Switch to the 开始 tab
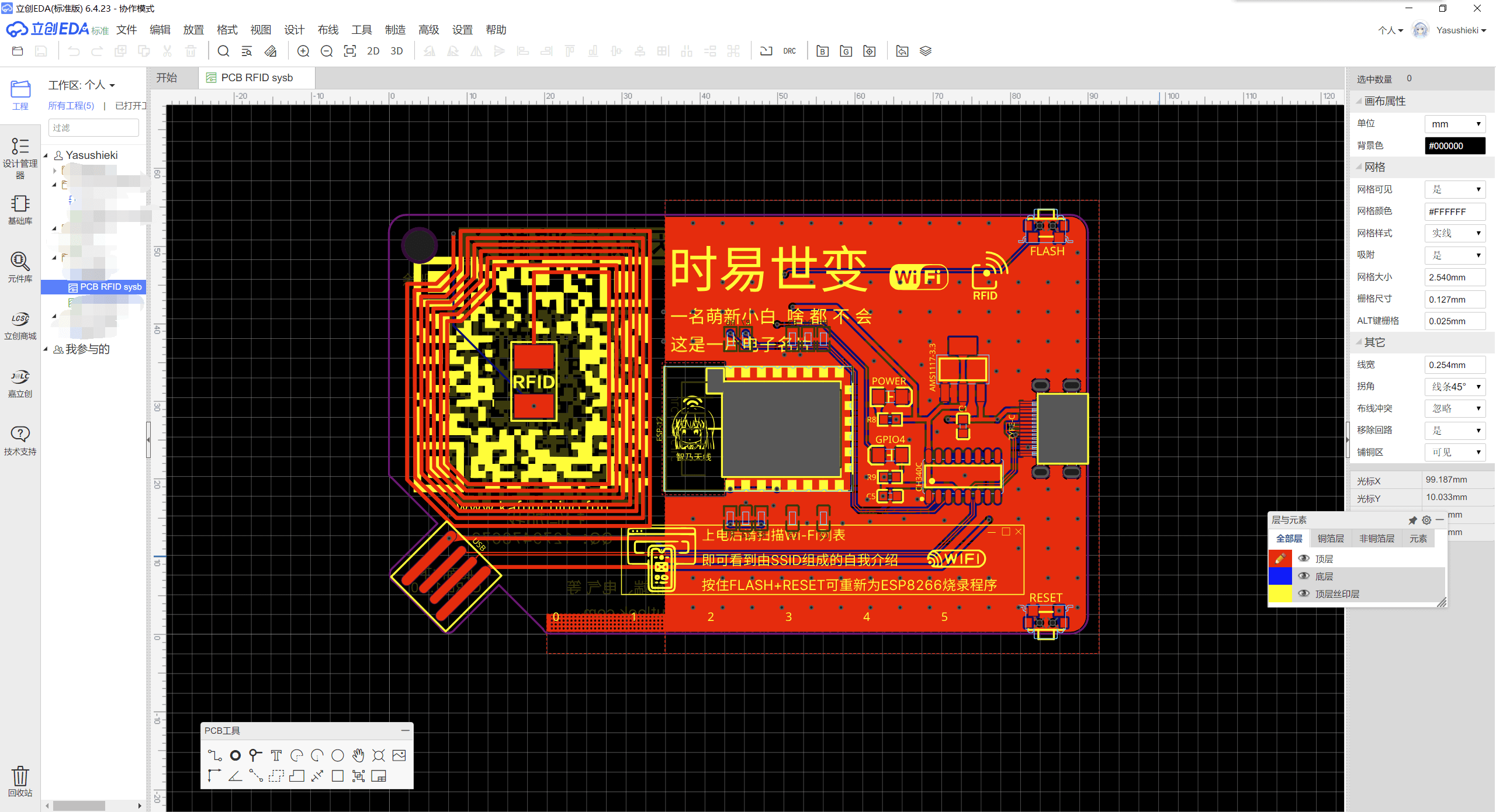This screenshot has width=1496, height=812. (167, 78)
